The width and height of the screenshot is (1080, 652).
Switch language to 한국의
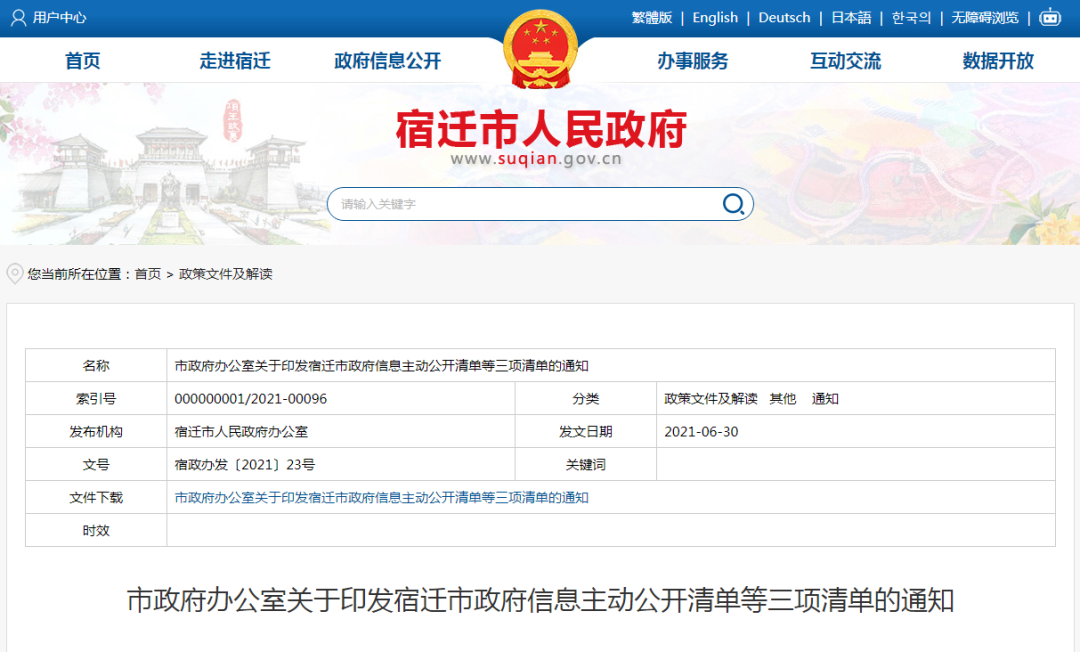[911, 17]
